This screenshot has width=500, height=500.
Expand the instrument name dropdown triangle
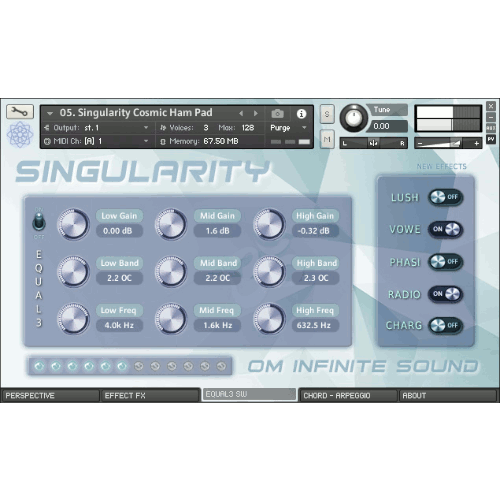[x=50, y=113]
